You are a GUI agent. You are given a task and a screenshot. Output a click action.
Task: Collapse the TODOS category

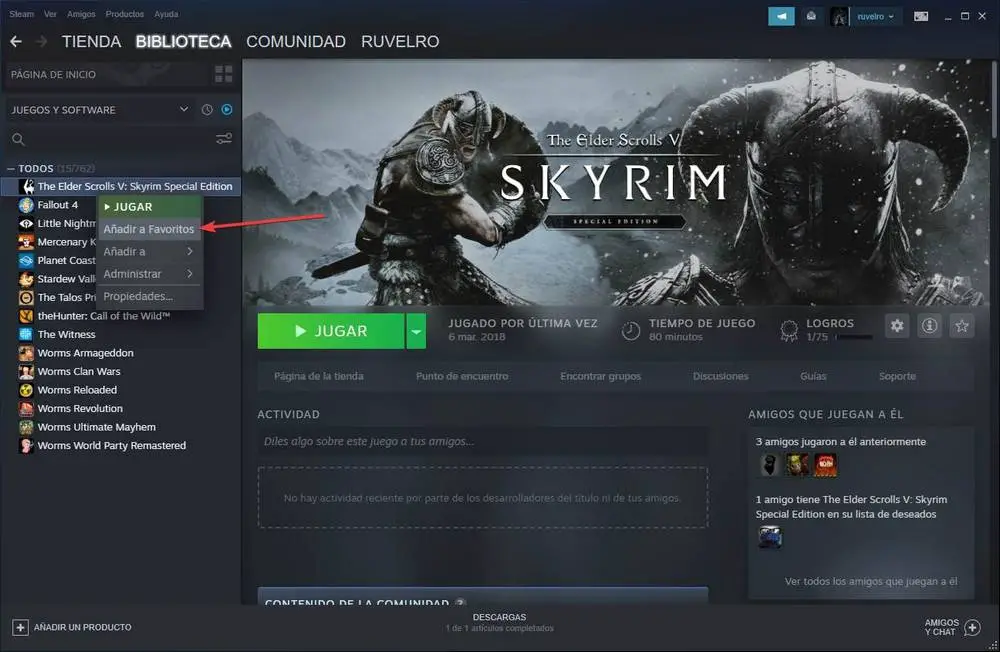click(x=11, y=168)
